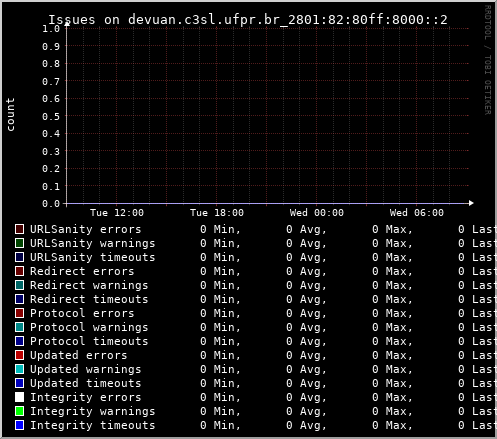Viewport: 497px width, 439px height.
Task: Click the URLSanity errors color swatch
Action: (19, 229)
